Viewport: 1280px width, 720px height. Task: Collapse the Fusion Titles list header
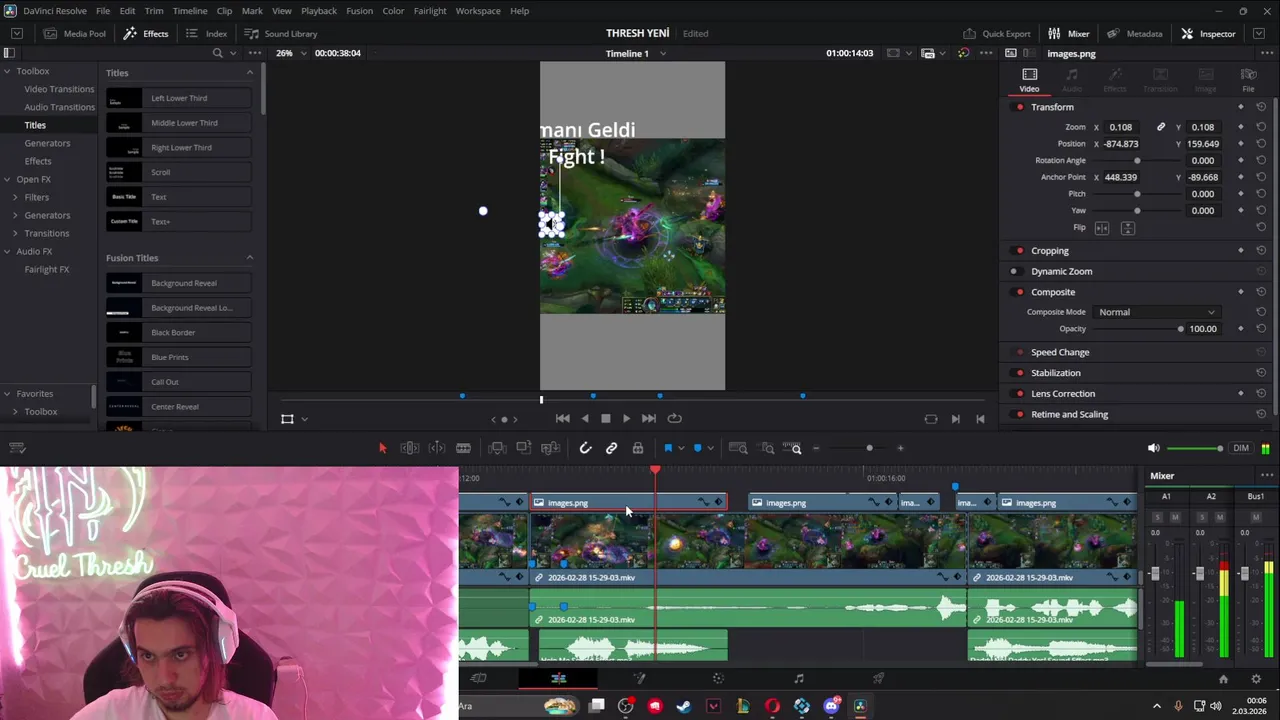tap(250, 258)
